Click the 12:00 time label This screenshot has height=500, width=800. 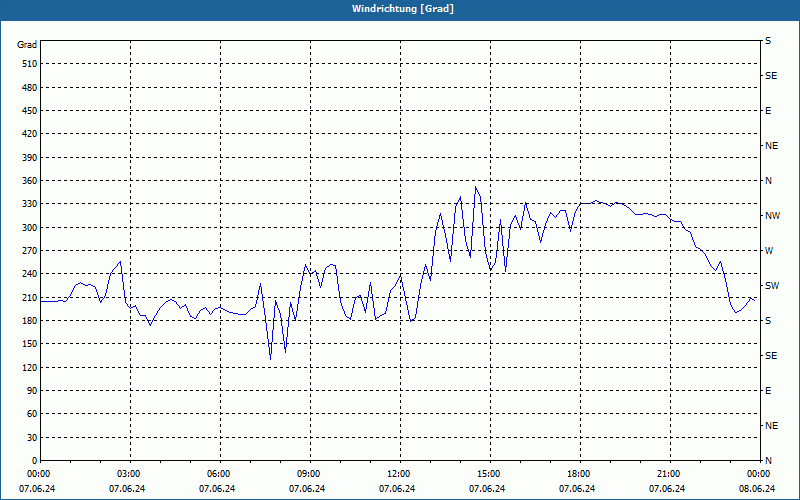398,473
